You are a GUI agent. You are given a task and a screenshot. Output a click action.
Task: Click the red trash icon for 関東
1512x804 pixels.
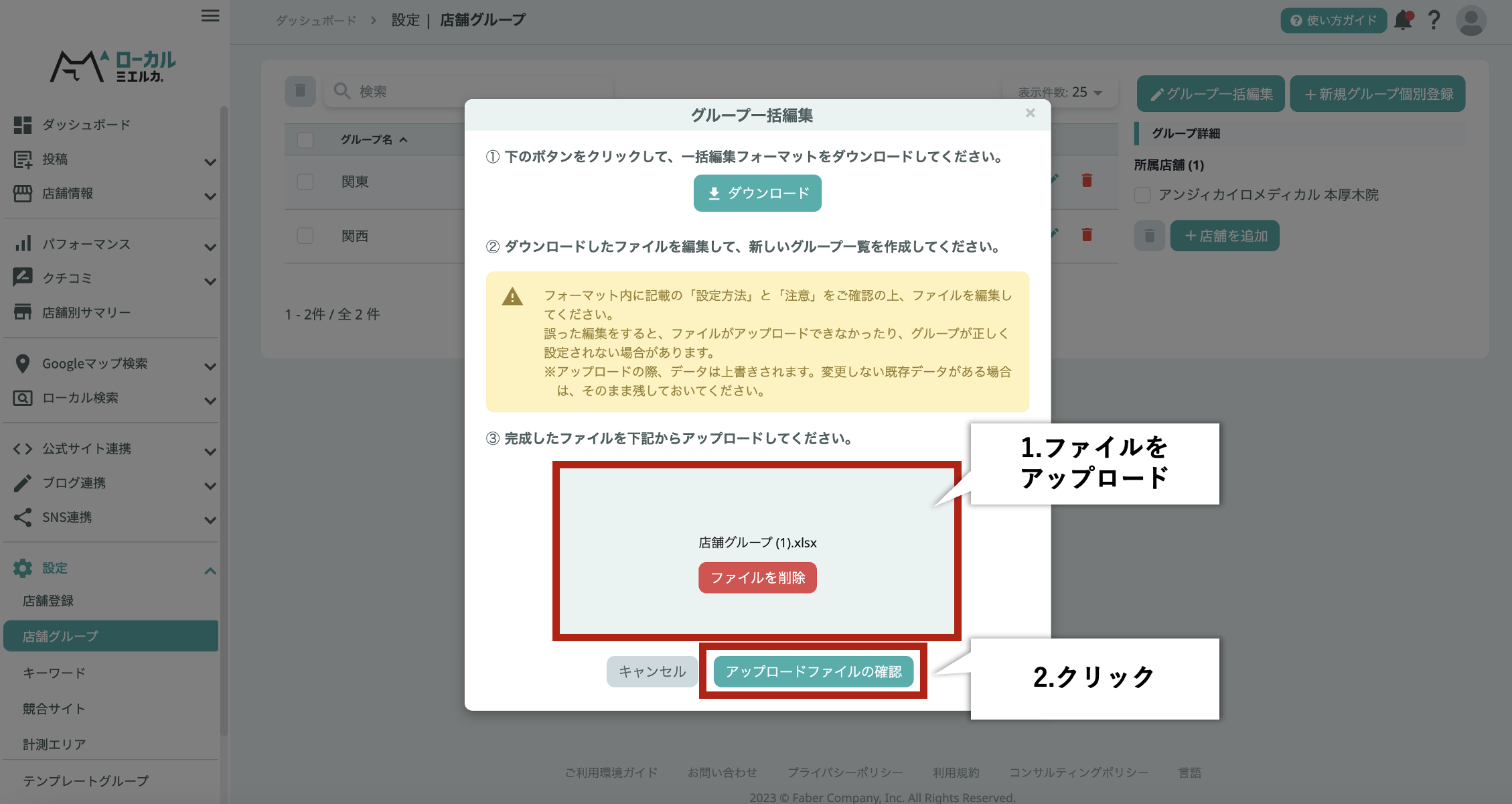[x=1087, y=180]
